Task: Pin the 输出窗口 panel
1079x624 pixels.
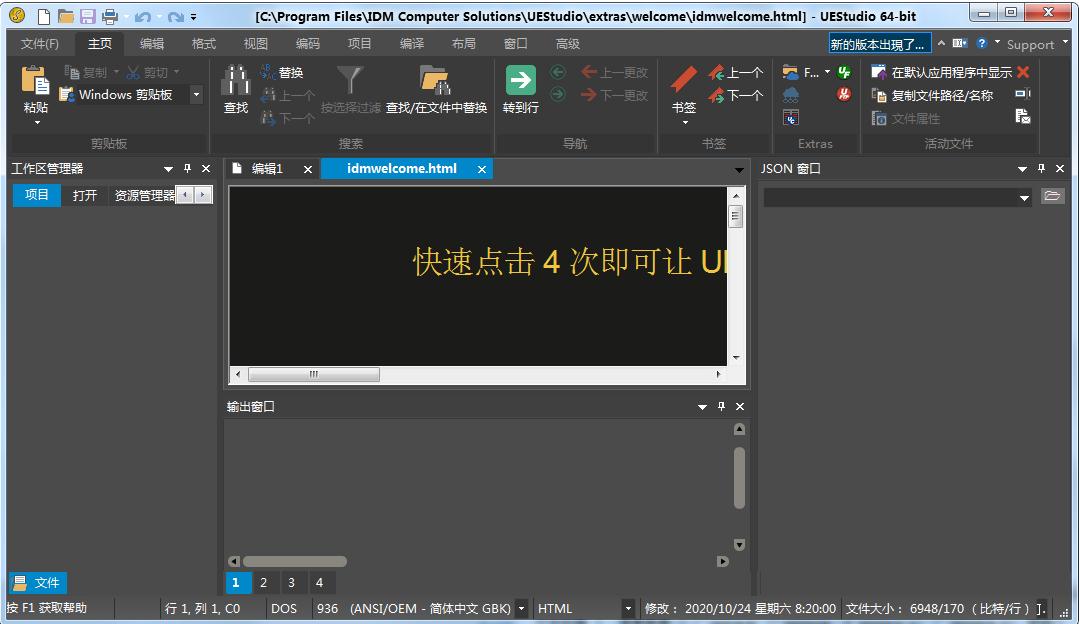Action: [721, 407]
